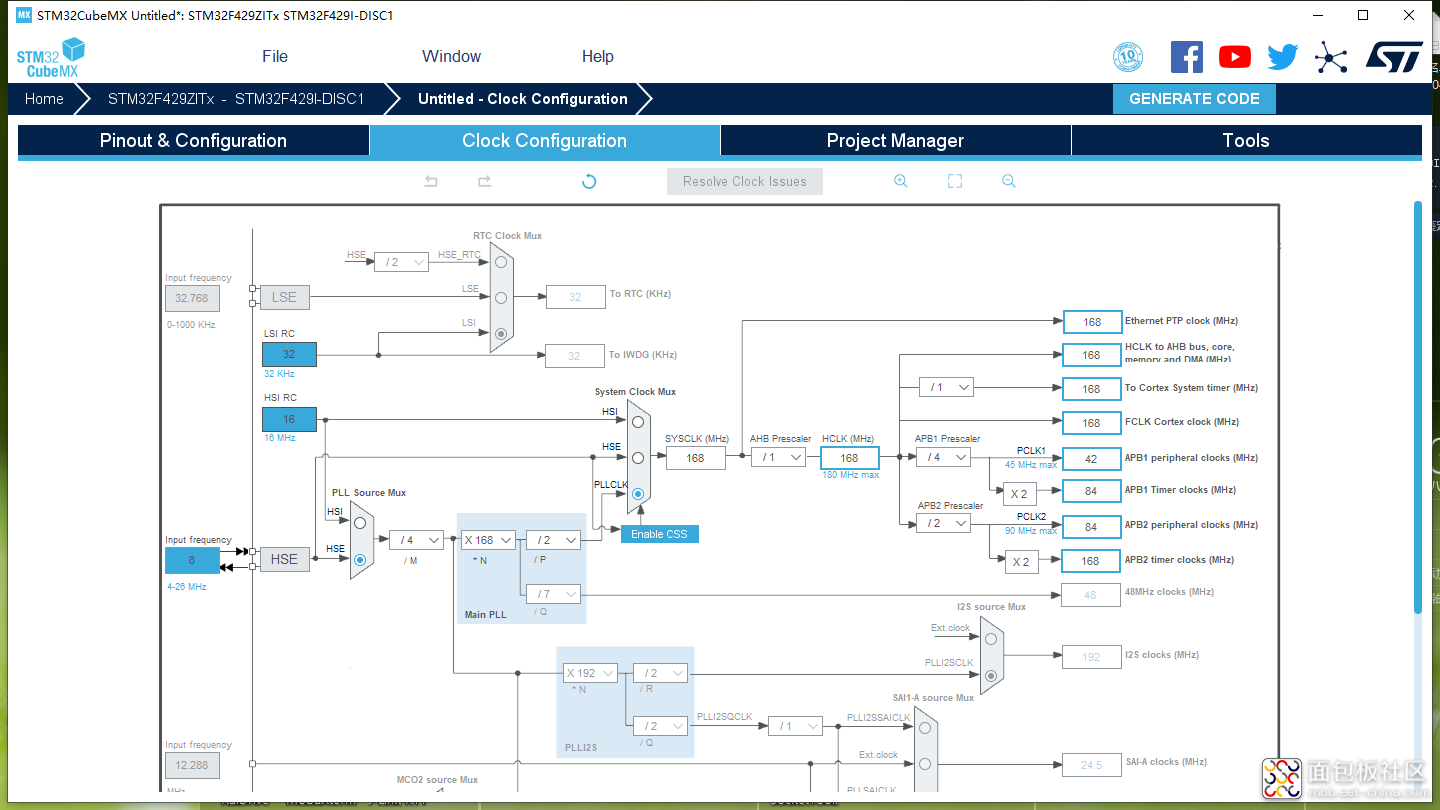This screenshot has height=810, width=1440.
Task: Switch to Tools tab
Action: click(1246, 141)
